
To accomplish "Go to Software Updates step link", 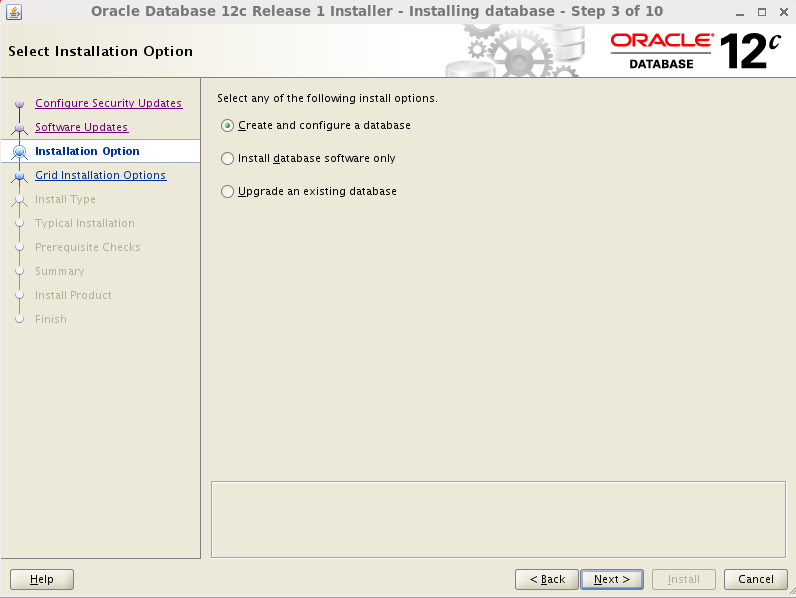I will [x=81, y=127].
